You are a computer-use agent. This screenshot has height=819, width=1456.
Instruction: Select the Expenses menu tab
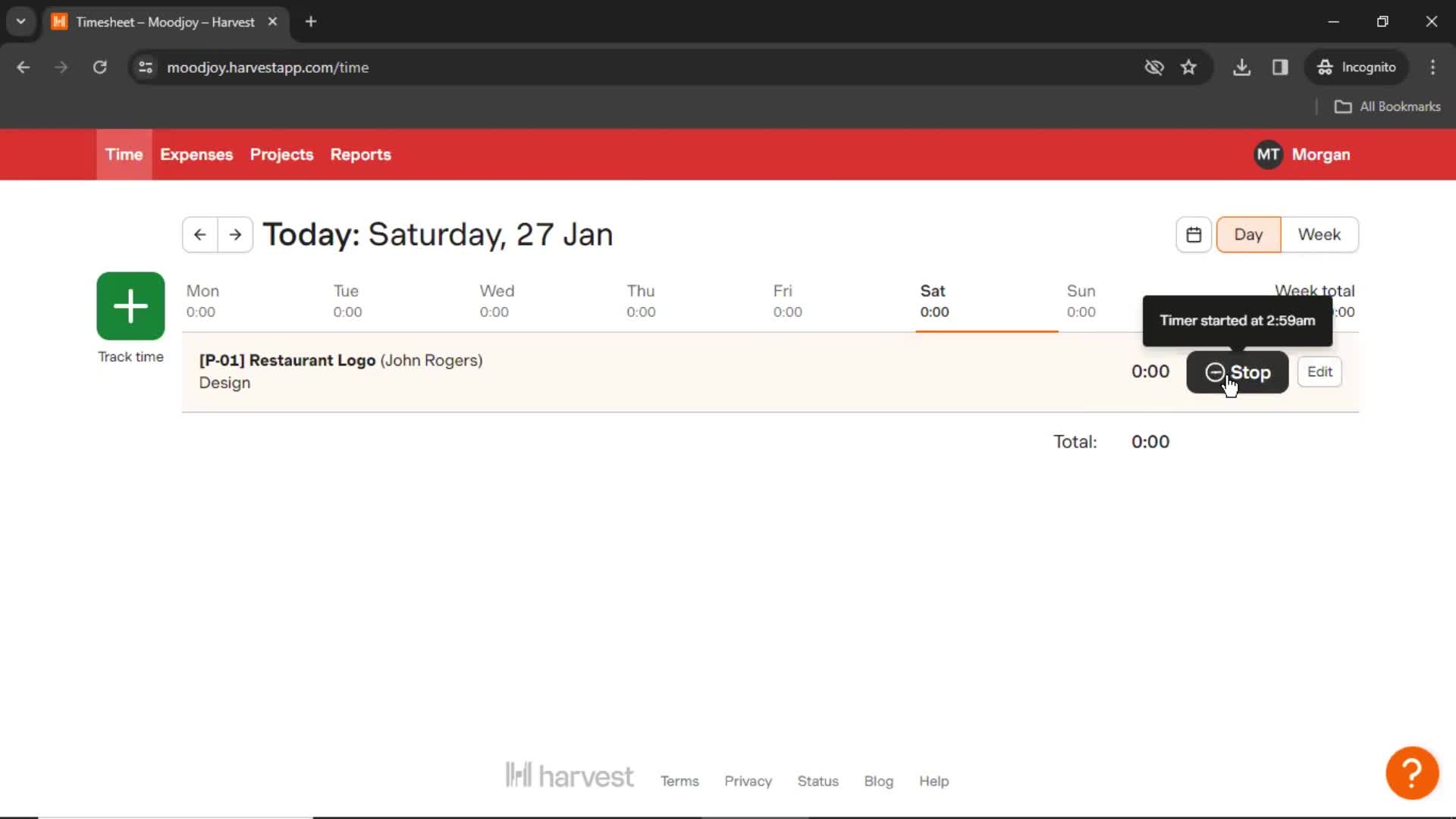point(197,154)
